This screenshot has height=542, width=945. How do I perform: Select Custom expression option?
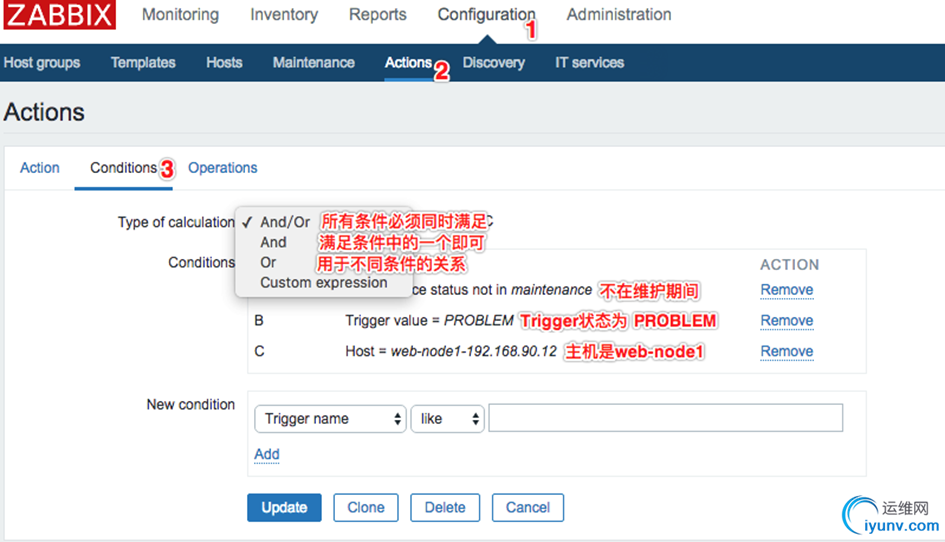coord(324,283)
